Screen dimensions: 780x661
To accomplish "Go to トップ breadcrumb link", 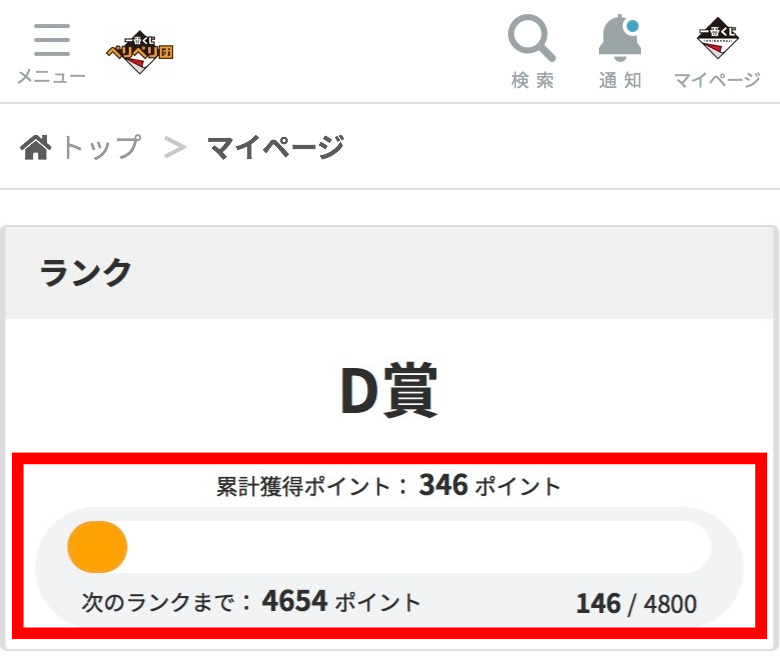I will [x=101, y=147].
